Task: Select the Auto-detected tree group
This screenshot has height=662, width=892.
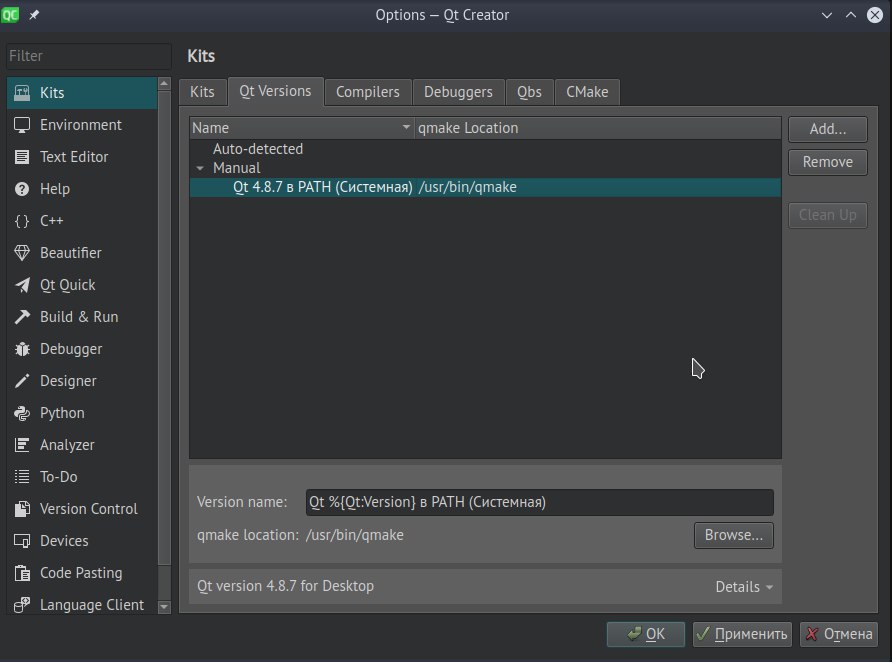Action: click(258, 149)
